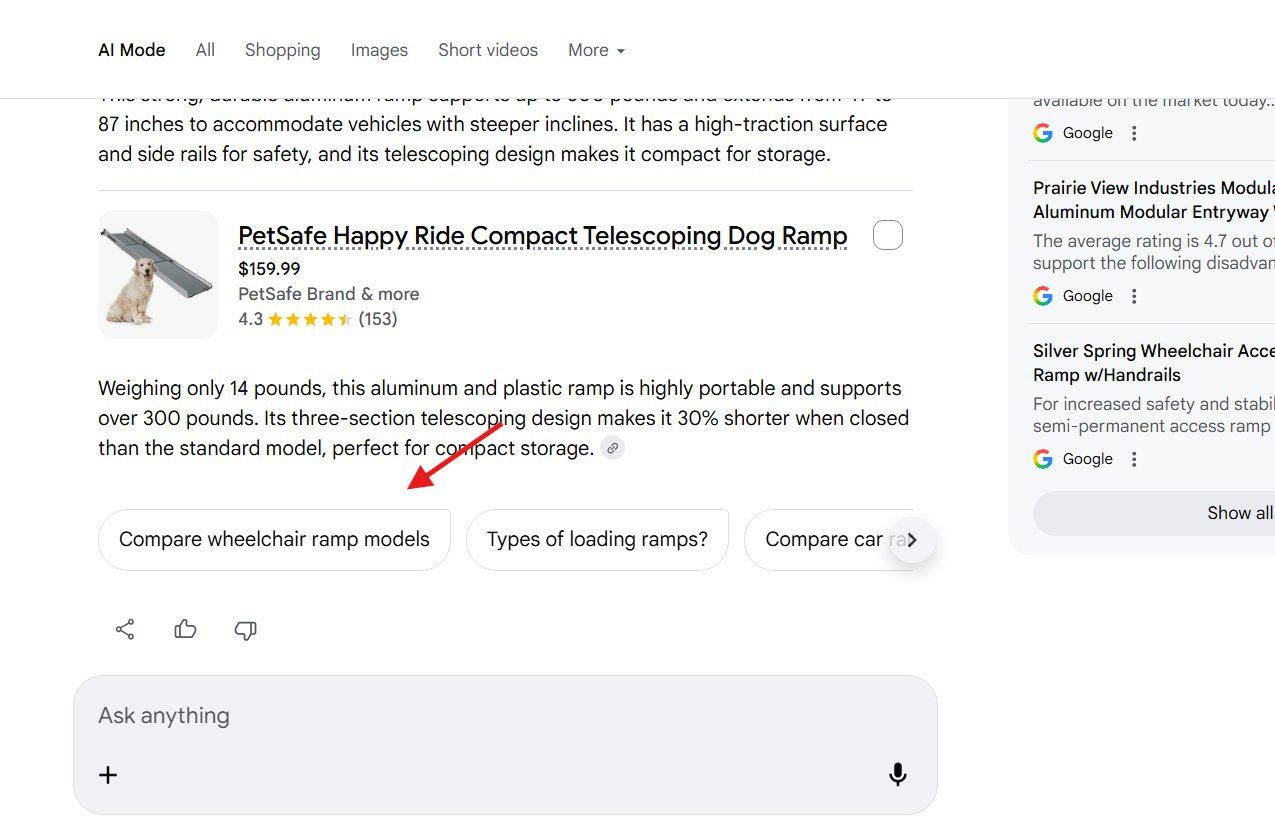This screenshot has width=1275, height=836.
Task: Switch to the Shopping tab
Action: (x=282, y=50)
